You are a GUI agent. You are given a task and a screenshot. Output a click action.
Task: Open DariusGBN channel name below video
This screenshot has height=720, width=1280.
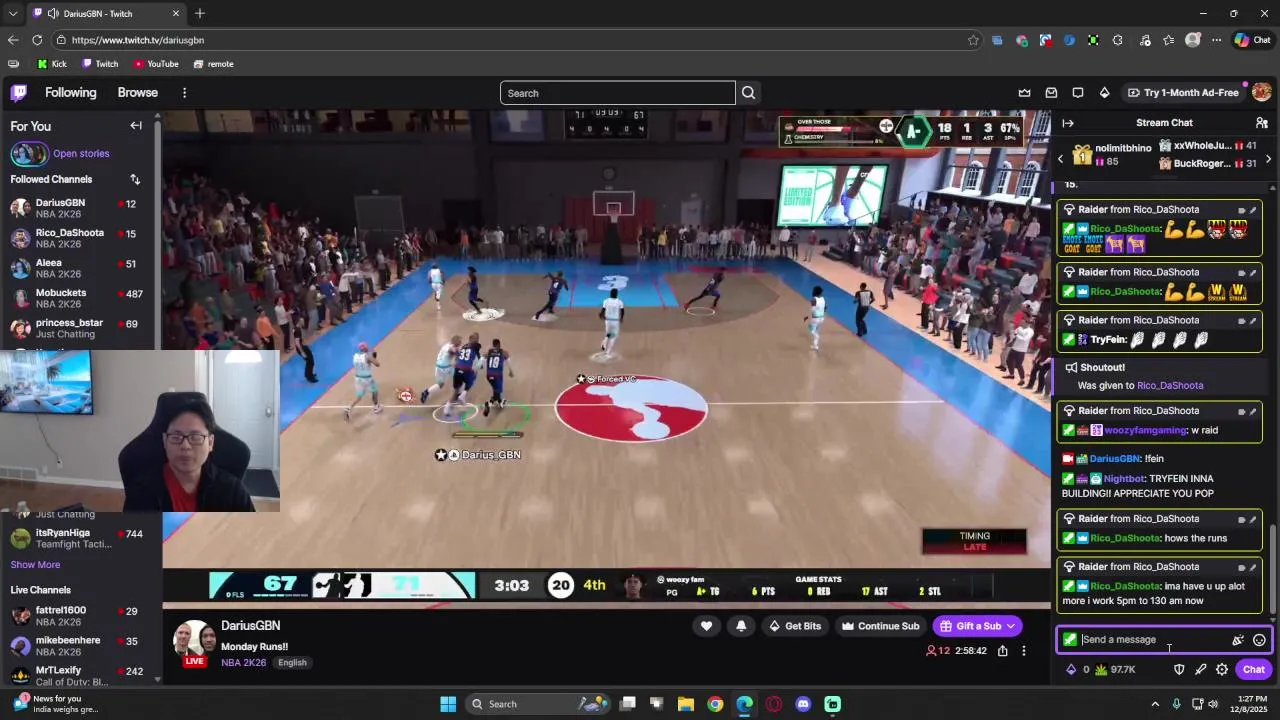click(250, 626)
